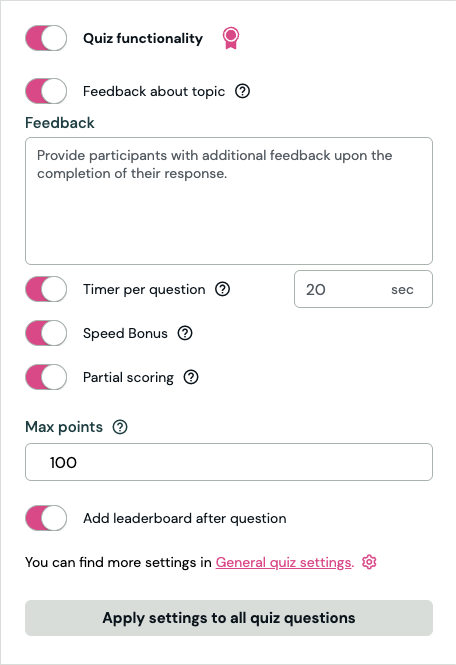Turn off Feedback about topic switch

tap(46, 91)
